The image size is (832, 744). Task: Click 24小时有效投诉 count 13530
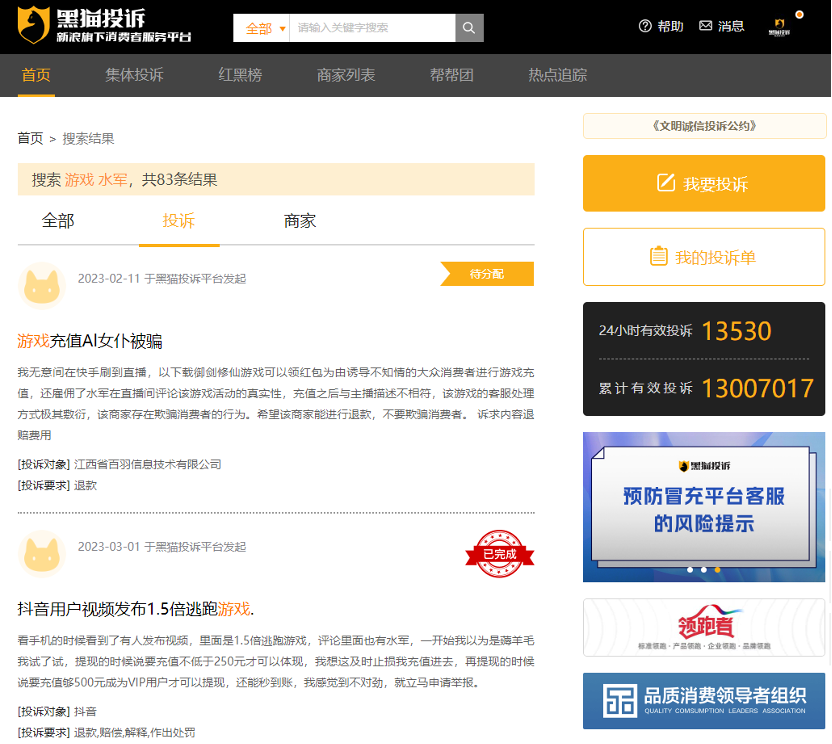point(736,331)
